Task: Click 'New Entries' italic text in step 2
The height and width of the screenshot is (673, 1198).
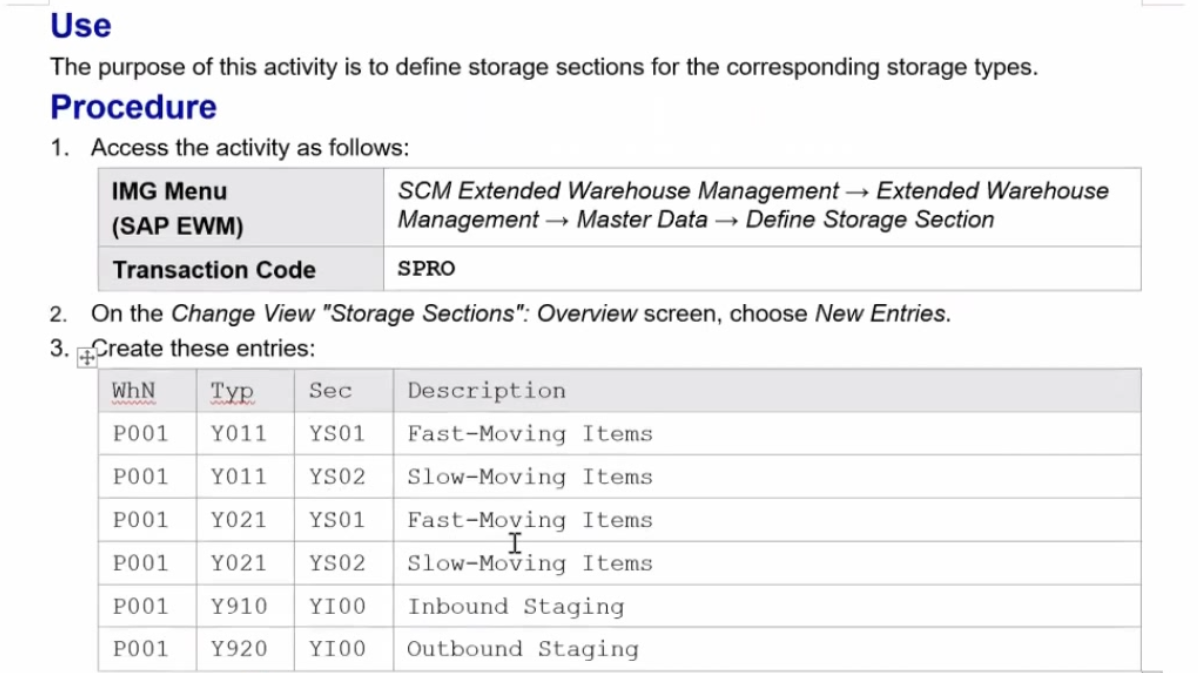Action: pos(881,314)
